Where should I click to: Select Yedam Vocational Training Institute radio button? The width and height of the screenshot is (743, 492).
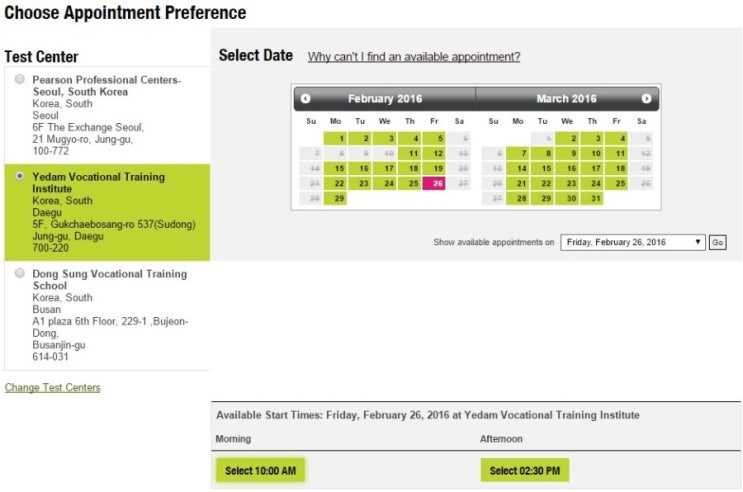point(20,176)
